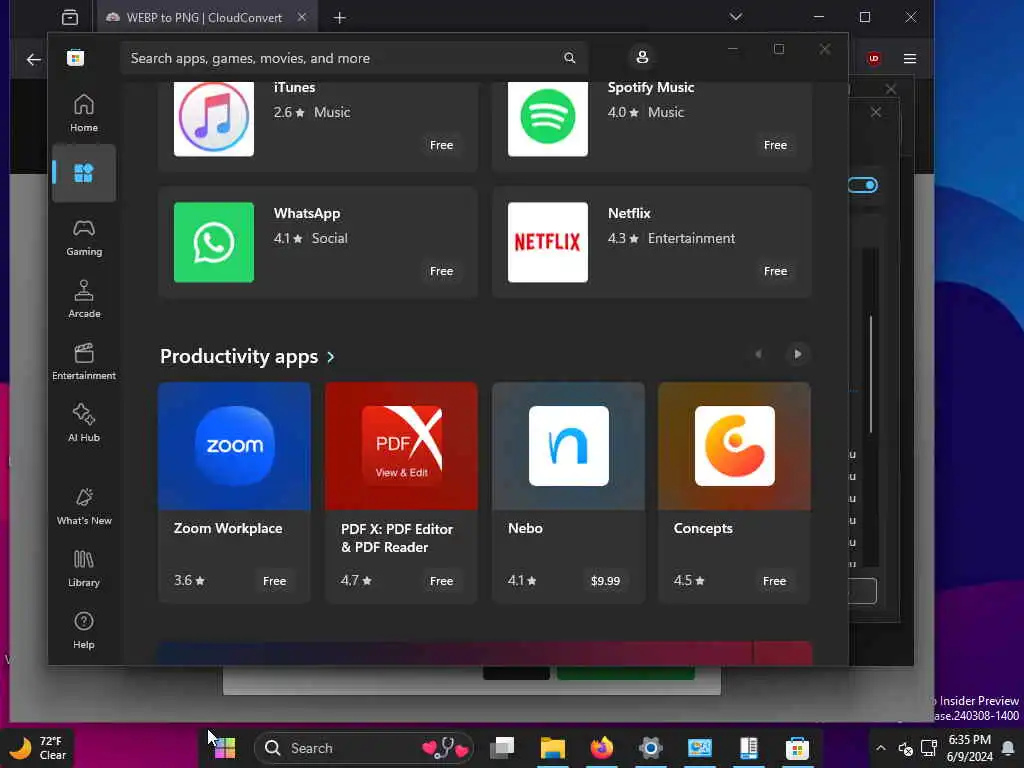
Task: Click Free button on Concepts
Action: pyautogui.click(x=775, y=581)
